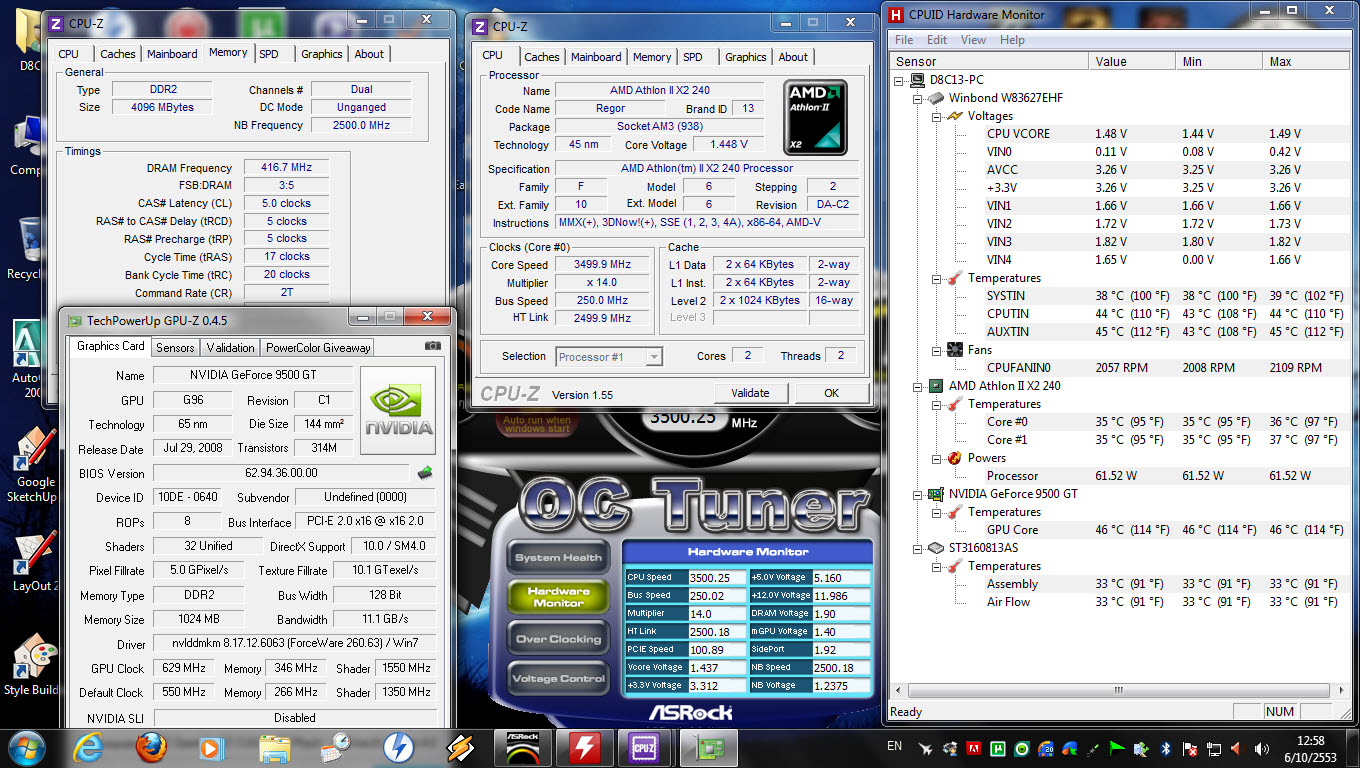Open the View menu in HWMonitor
Viewport: 1360px width, 768px height.
[974, 40]
